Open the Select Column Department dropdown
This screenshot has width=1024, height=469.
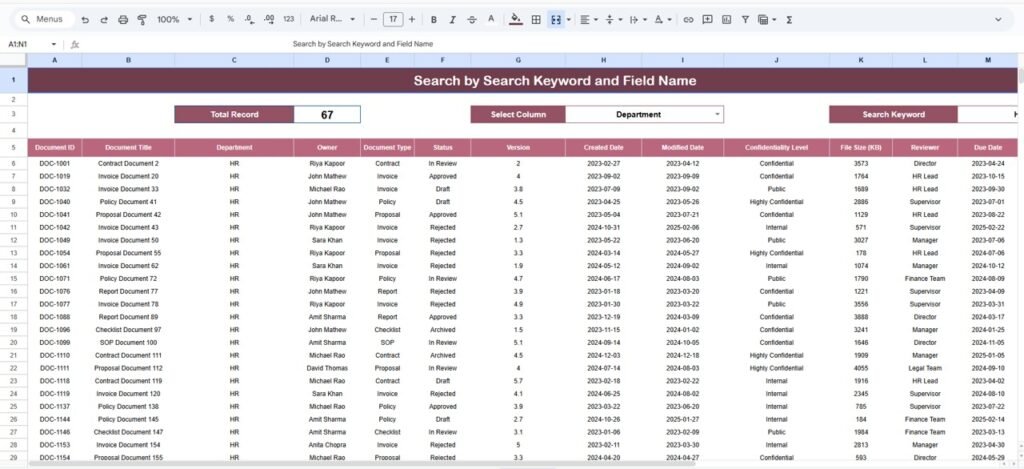pos(645,114)
